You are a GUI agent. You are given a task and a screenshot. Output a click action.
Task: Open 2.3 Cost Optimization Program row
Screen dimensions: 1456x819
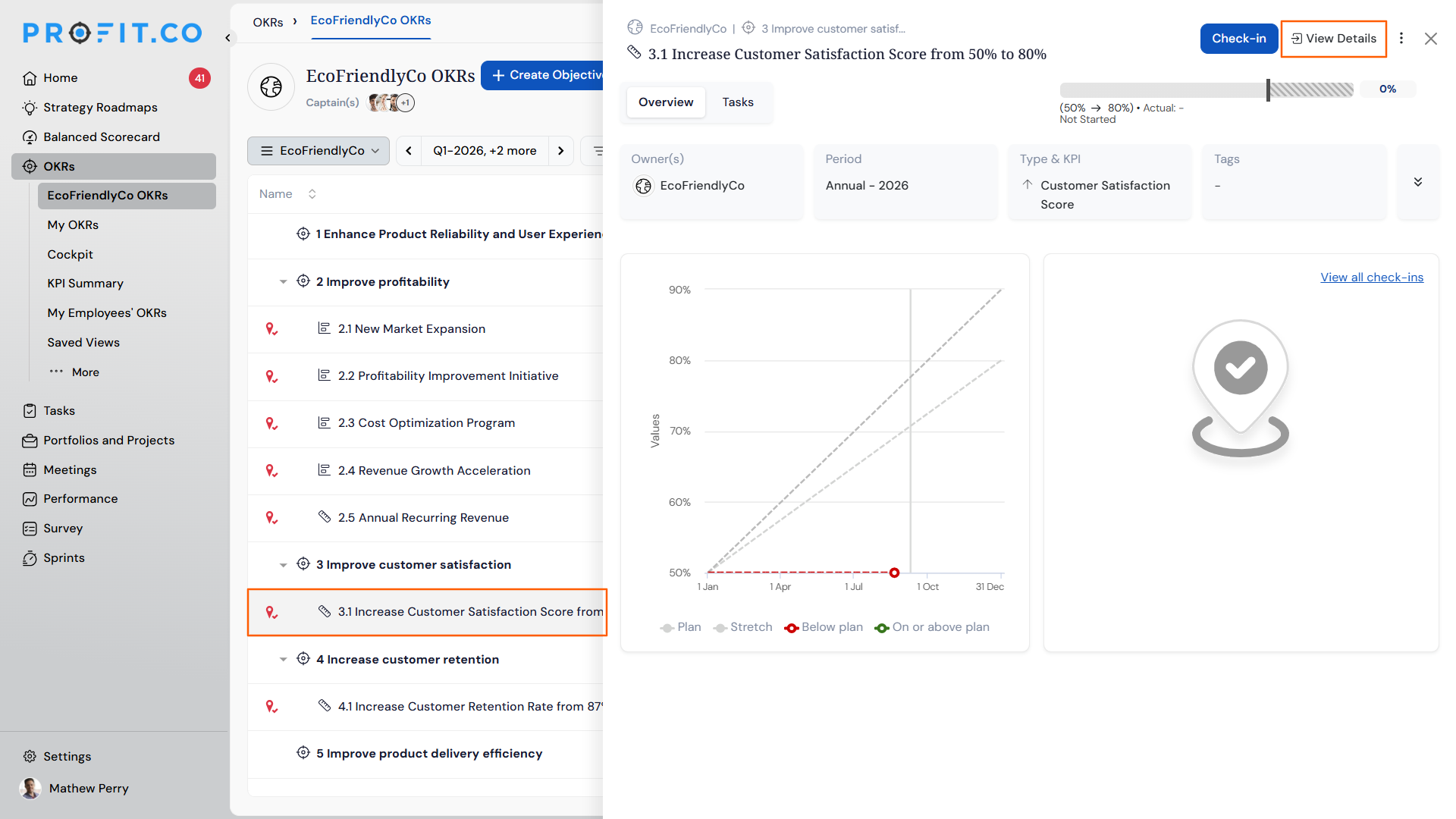pos(426,423)
